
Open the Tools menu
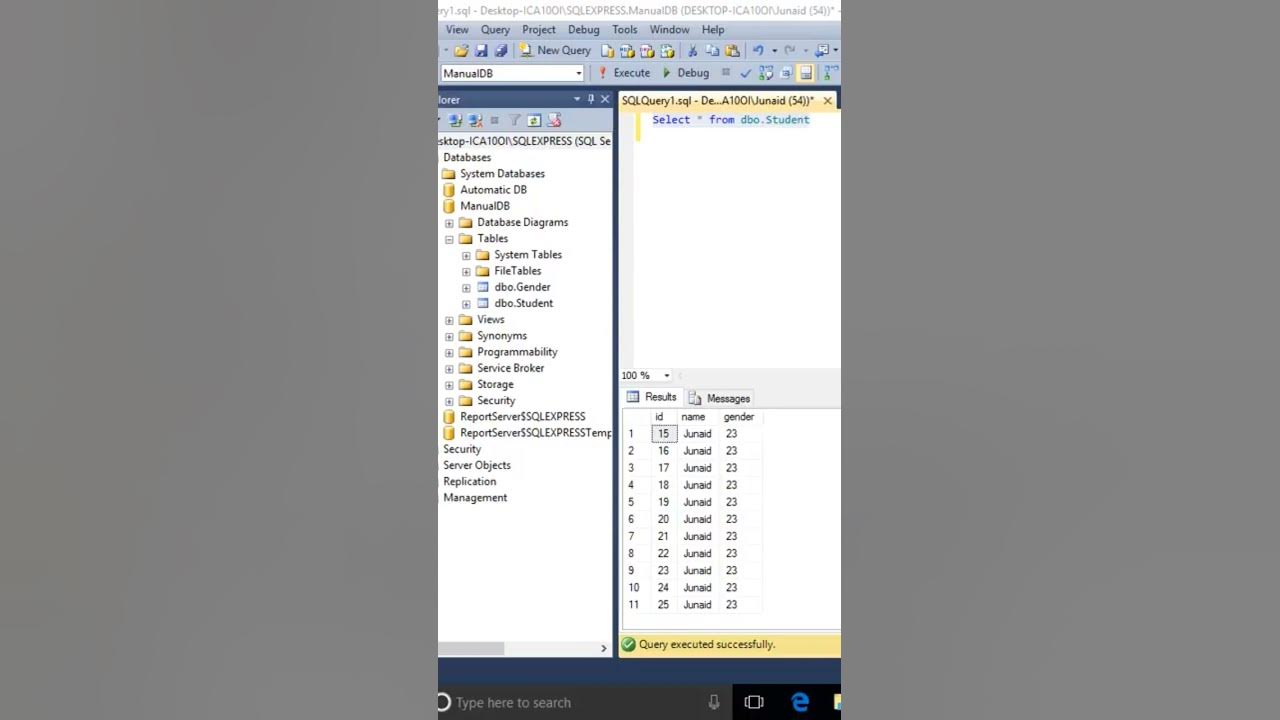click(x=625, y=30)
